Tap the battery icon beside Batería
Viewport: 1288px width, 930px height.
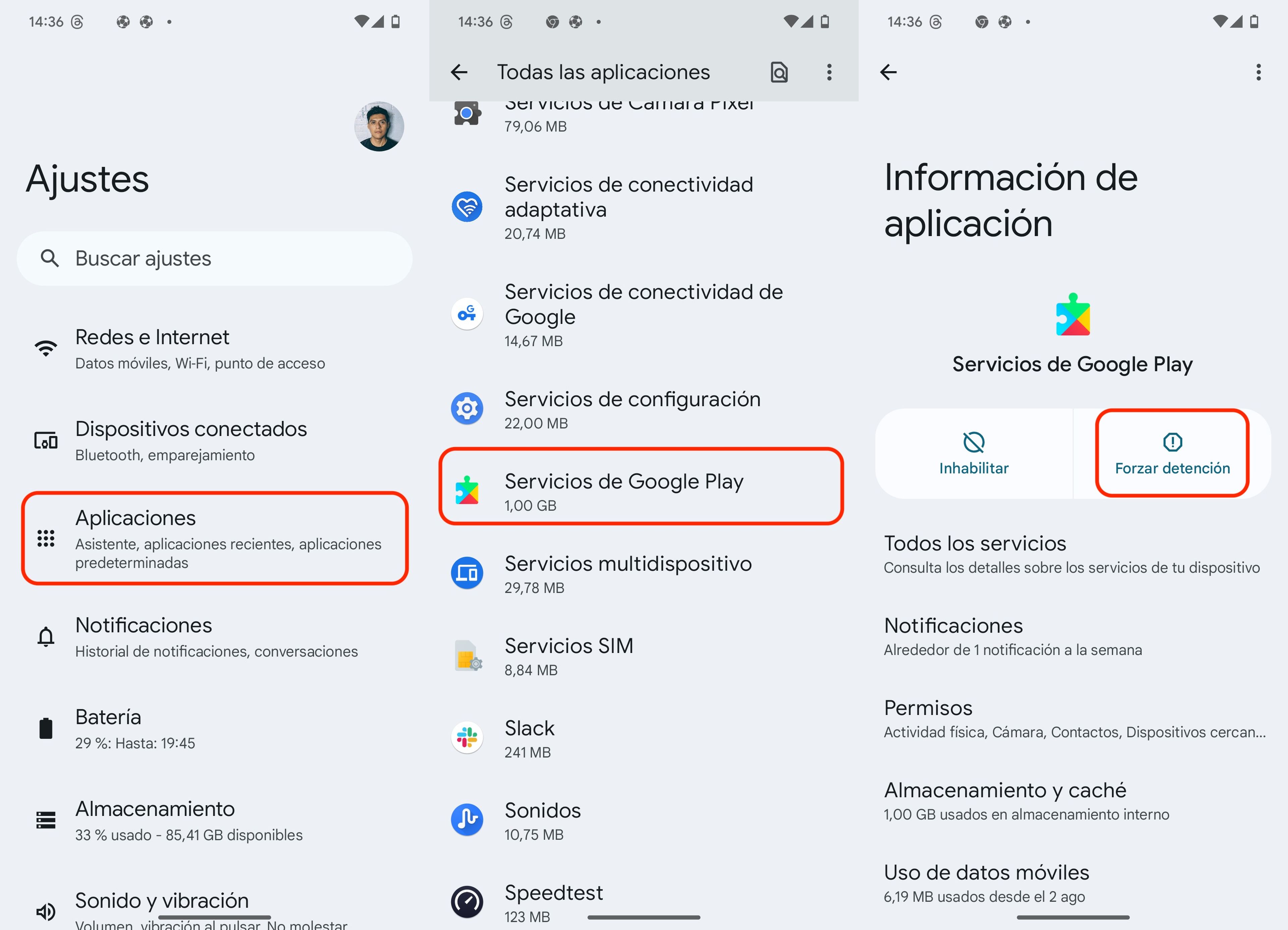[46, 728]
